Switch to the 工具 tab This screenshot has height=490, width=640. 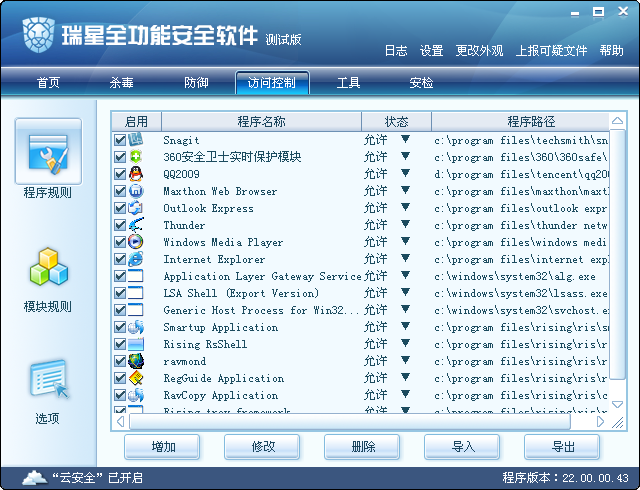pos(348,83)
